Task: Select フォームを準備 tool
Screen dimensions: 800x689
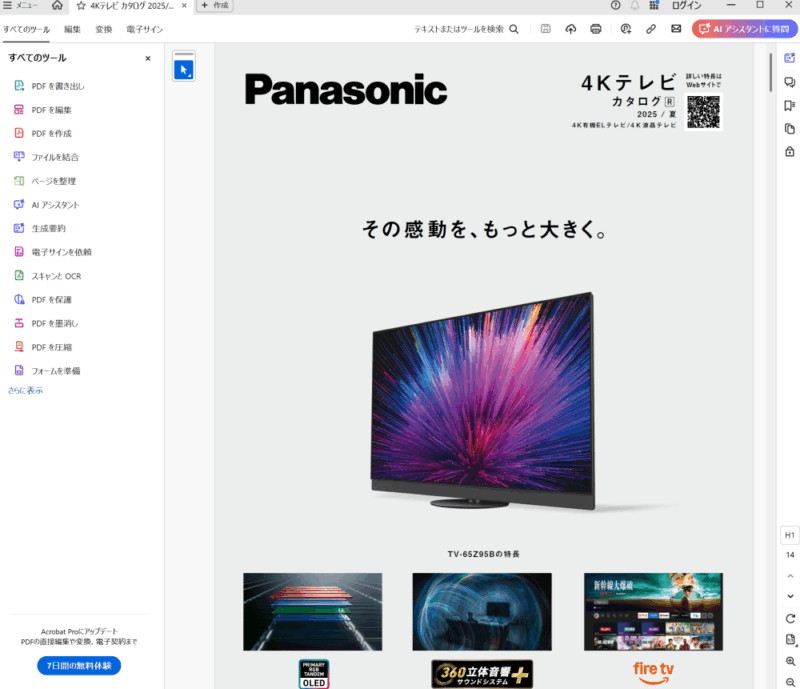Action: point(47,371)
